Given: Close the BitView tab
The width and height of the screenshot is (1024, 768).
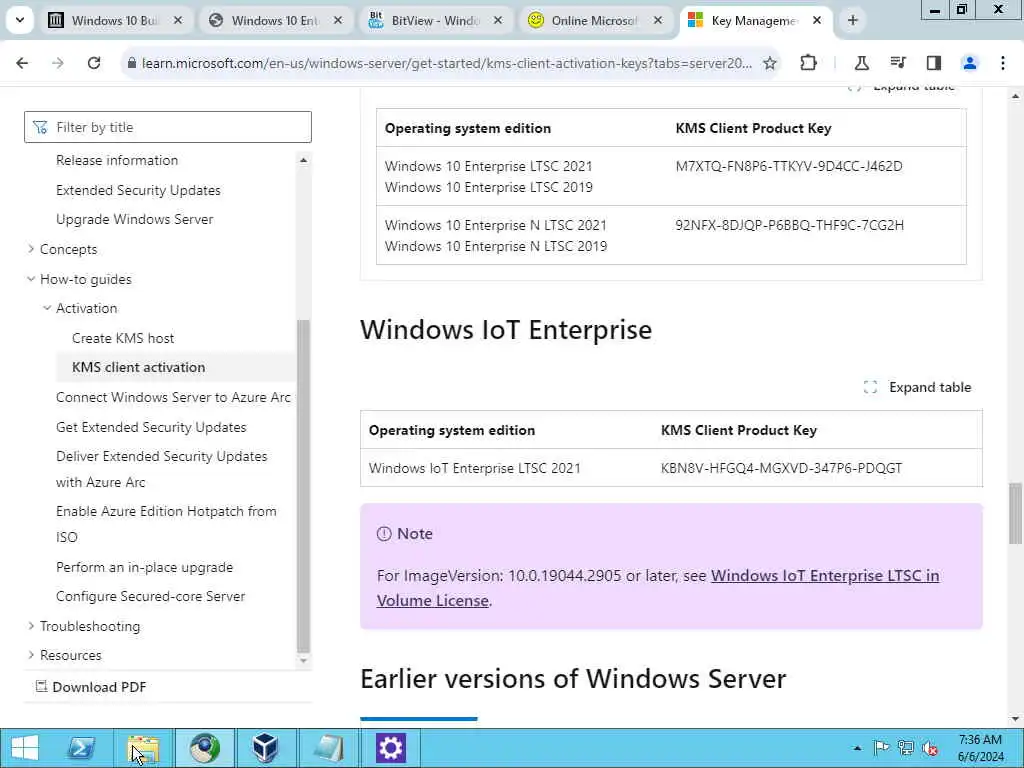Looking at the screenshot, I should (x=498, y=20).
